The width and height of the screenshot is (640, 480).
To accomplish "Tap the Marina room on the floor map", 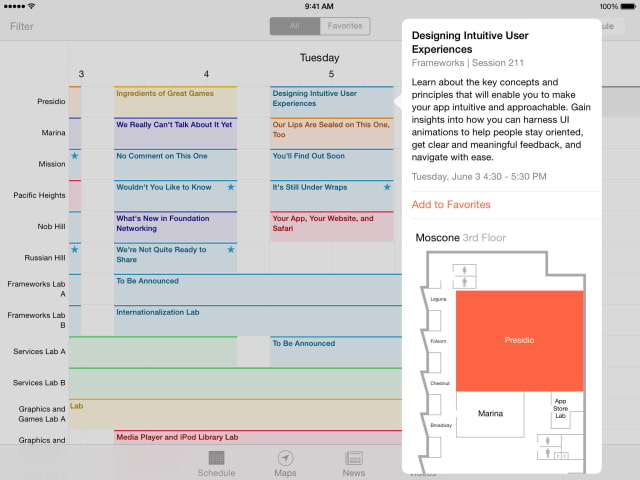I will pos(490,413).
